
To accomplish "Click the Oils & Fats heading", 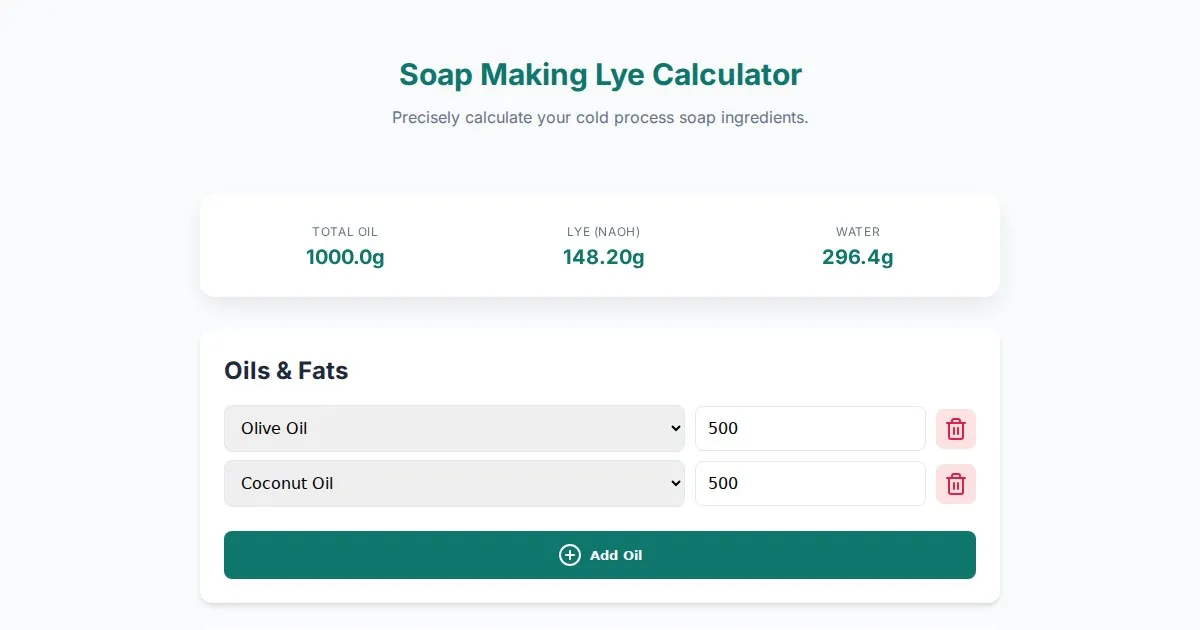I will (x=286, y=371).
